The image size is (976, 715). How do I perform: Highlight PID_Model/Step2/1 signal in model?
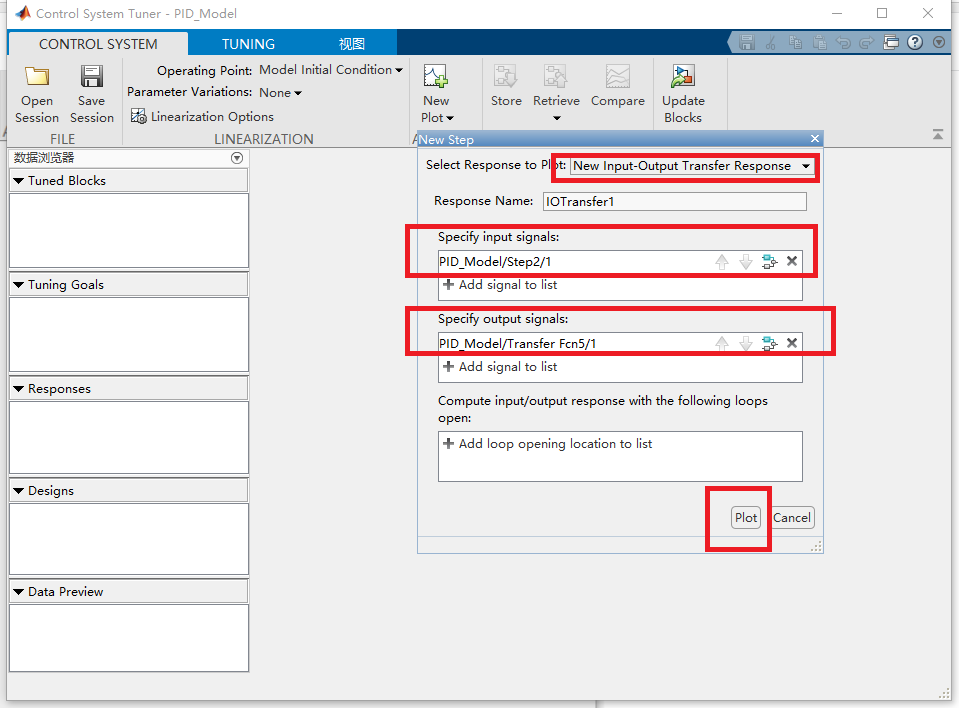click(769, 261)
